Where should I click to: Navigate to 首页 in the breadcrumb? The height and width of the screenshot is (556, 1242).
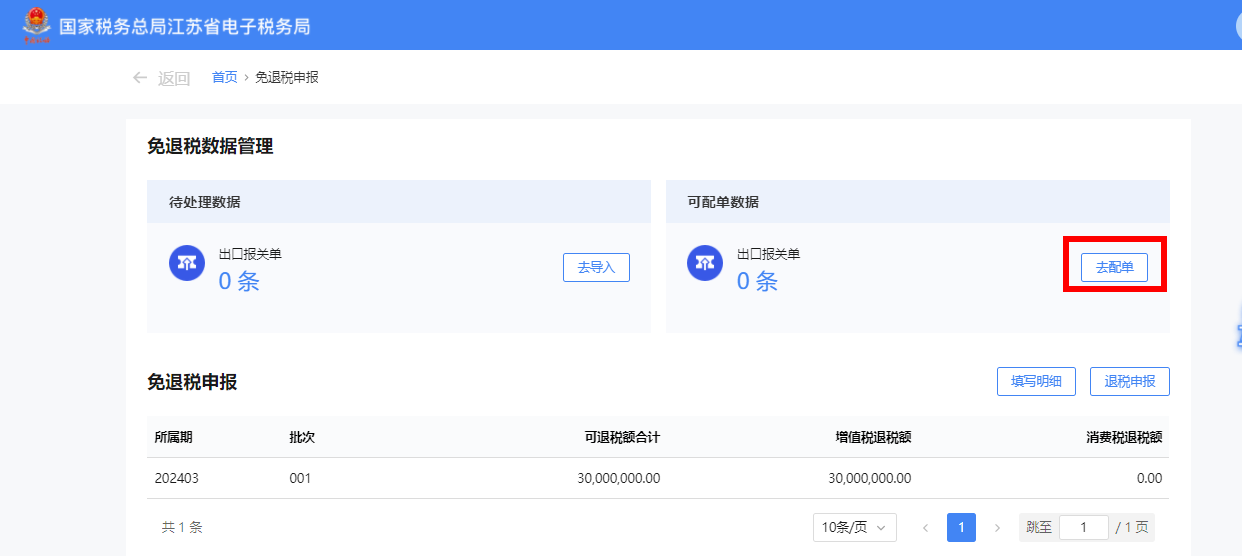[x=224, y=77]
